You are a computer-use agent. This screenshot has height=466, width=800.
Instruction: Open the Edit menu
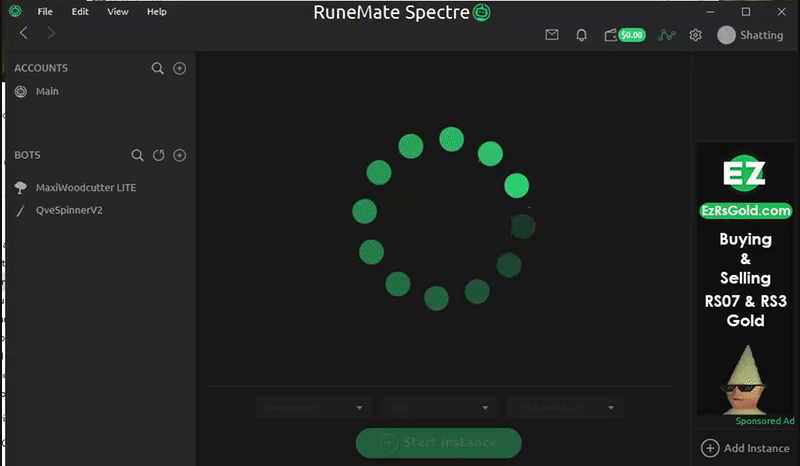click(x=80, y=11)
